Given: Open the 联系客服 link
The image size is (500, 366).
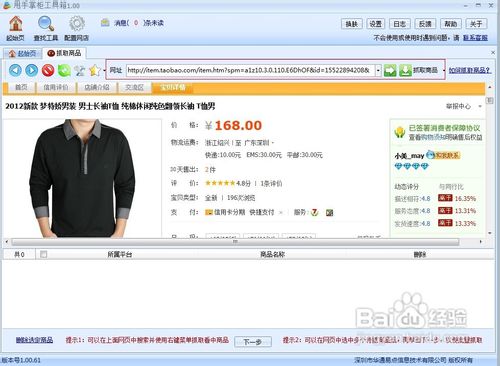Looking at the screenshot, I should [x=475, y=38].
